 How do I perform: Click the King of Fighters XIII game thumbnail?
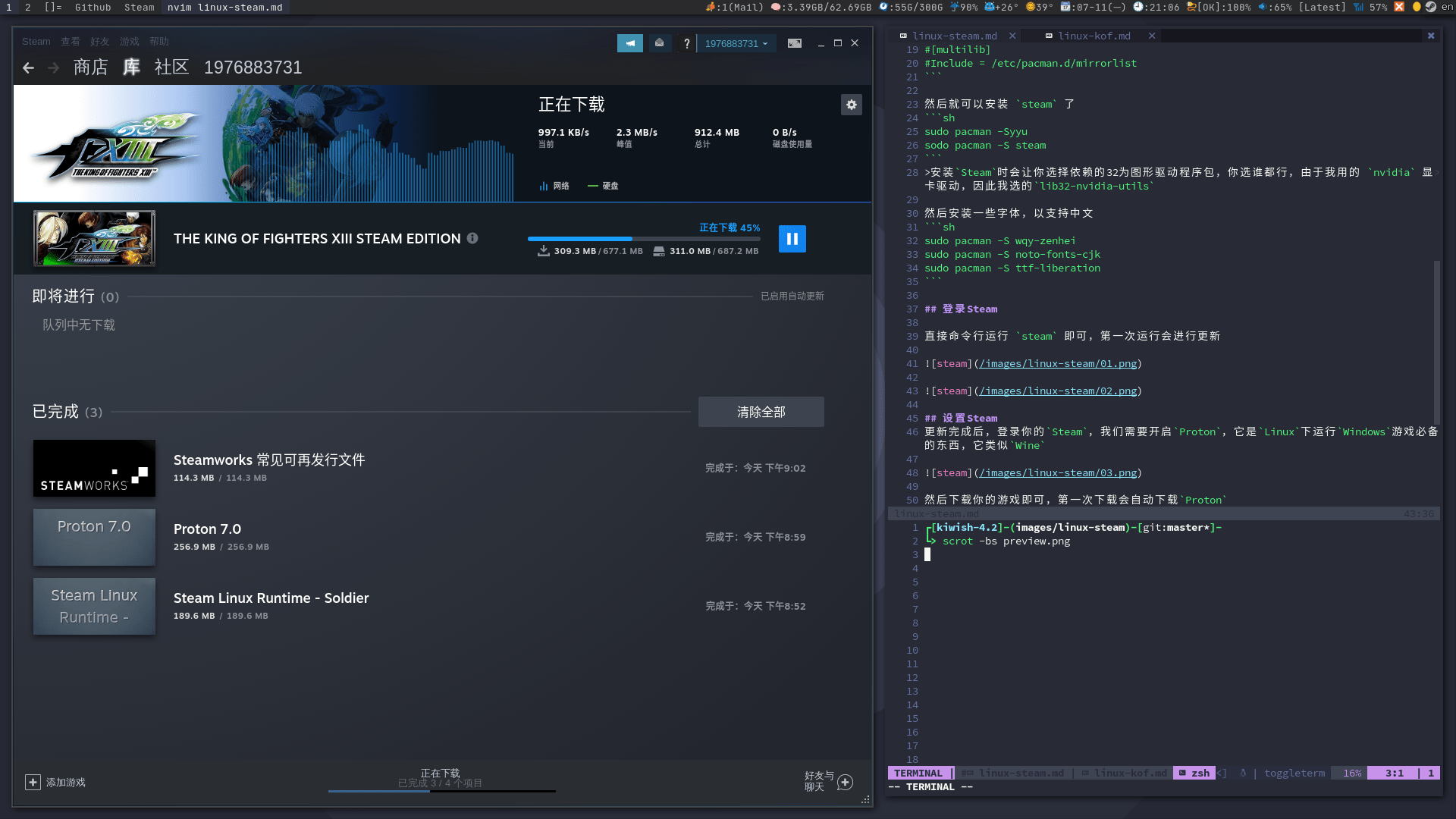pyautogui.click(x=94, y=239)
